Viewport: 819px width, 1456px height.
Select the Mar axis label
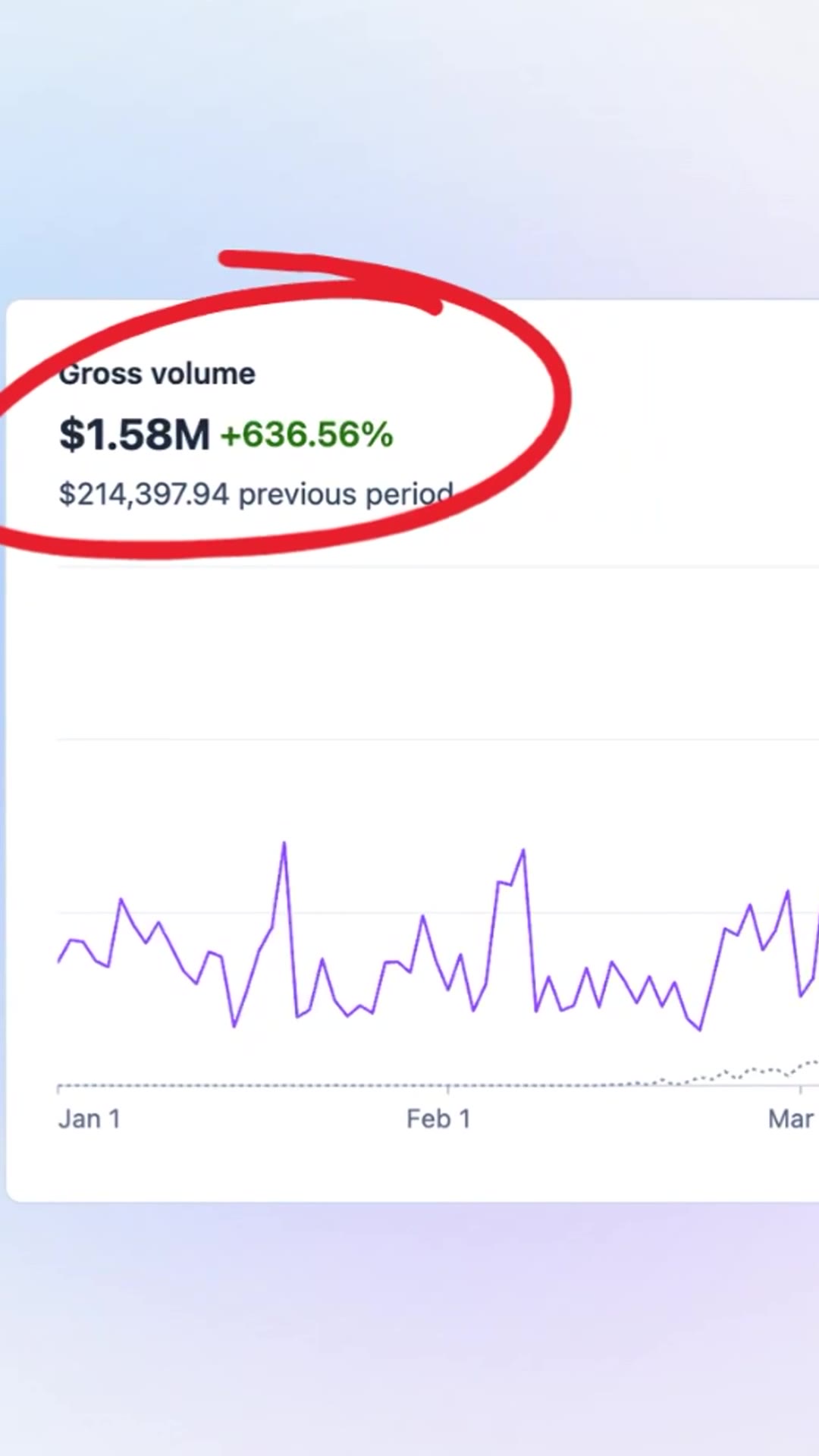[791, 1119]
